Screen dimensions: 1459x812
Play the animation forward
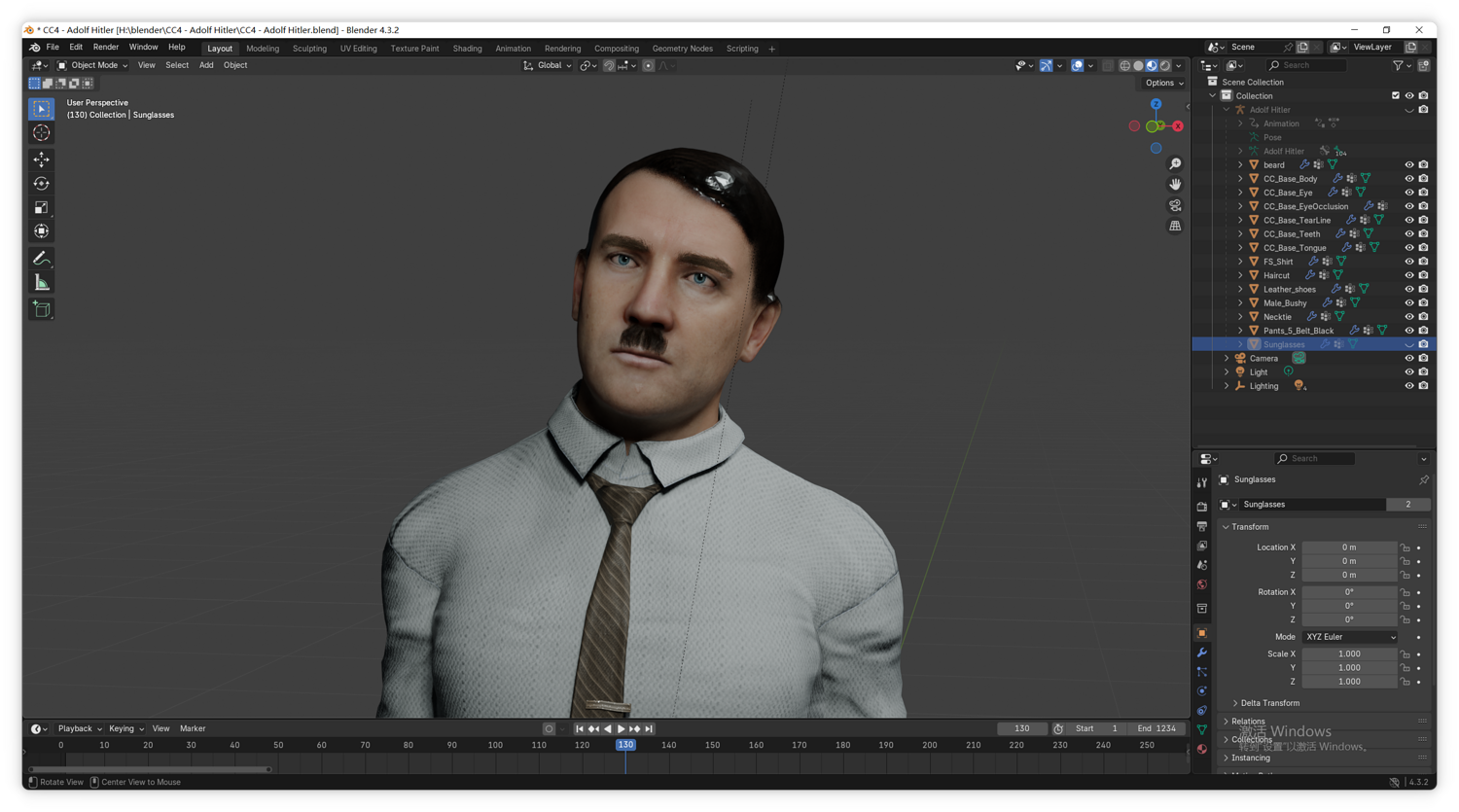point(622,729)
